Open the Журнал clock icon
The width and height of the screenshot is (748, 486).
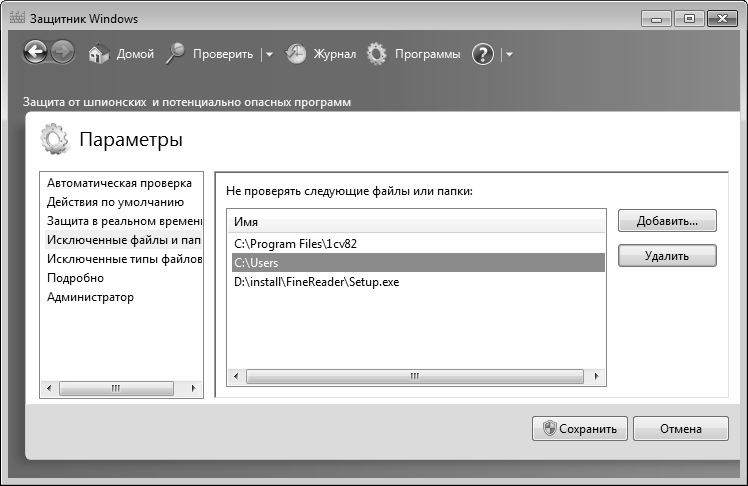pos(296,54)
